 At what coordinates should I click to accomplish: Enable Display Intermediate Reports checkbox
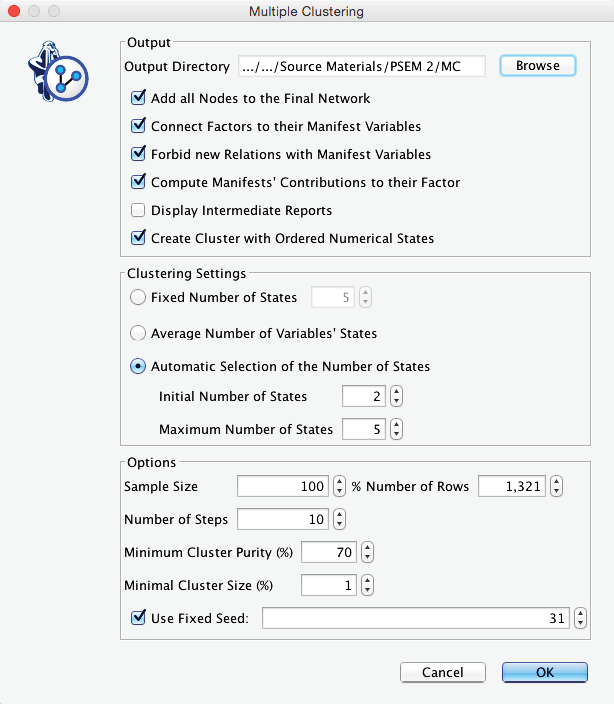click(x=139, y=211)
